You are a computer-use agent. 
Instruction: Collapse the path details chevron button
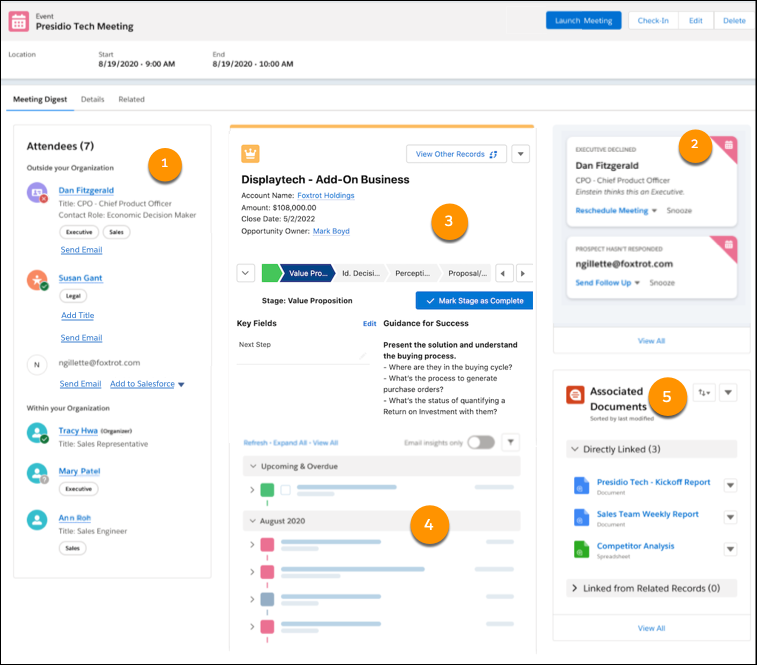click(246, 273)
